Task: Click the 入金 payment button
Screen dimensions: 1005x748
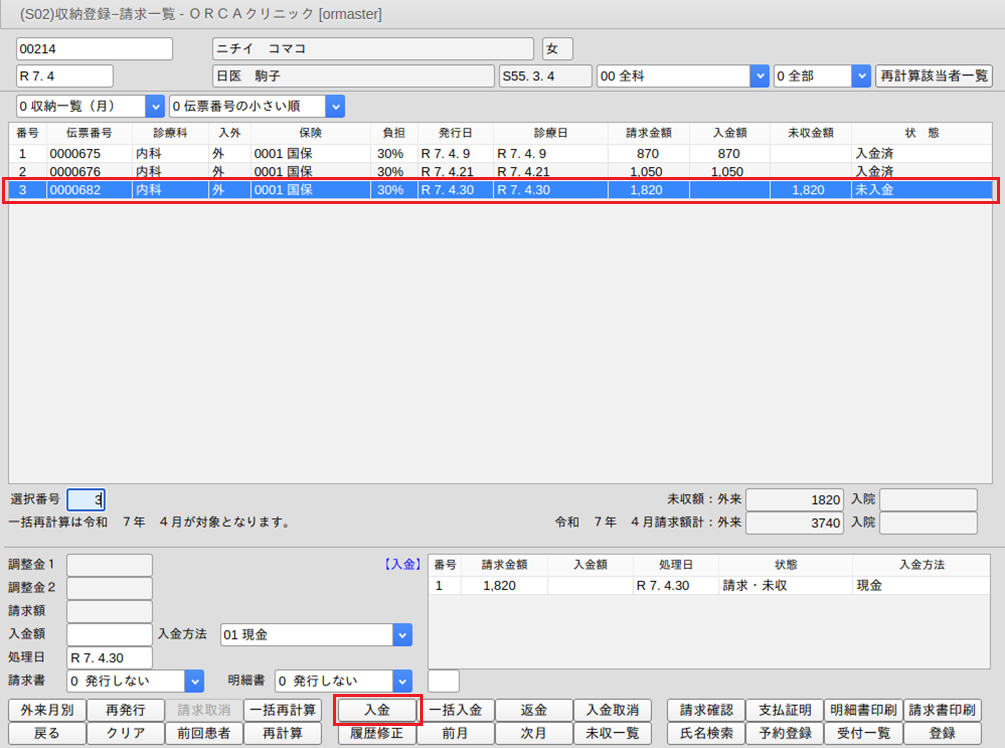Action: (377, 710)
